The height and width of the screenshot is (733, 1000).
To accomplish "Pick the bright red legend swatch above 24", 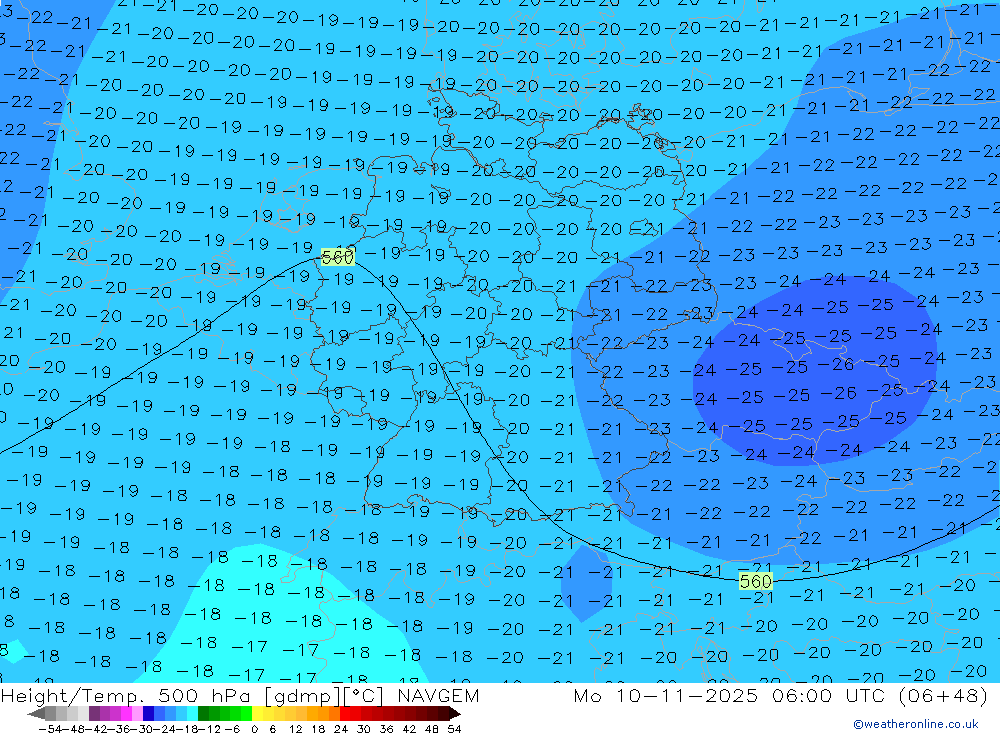I will tap(345, 714).
